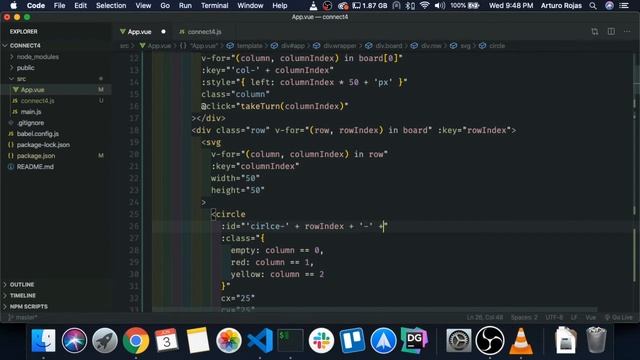The height and width of the screenshot is (360, 640).
Task: Place cursor on line with cx="25"
Action: click(238, 298)
